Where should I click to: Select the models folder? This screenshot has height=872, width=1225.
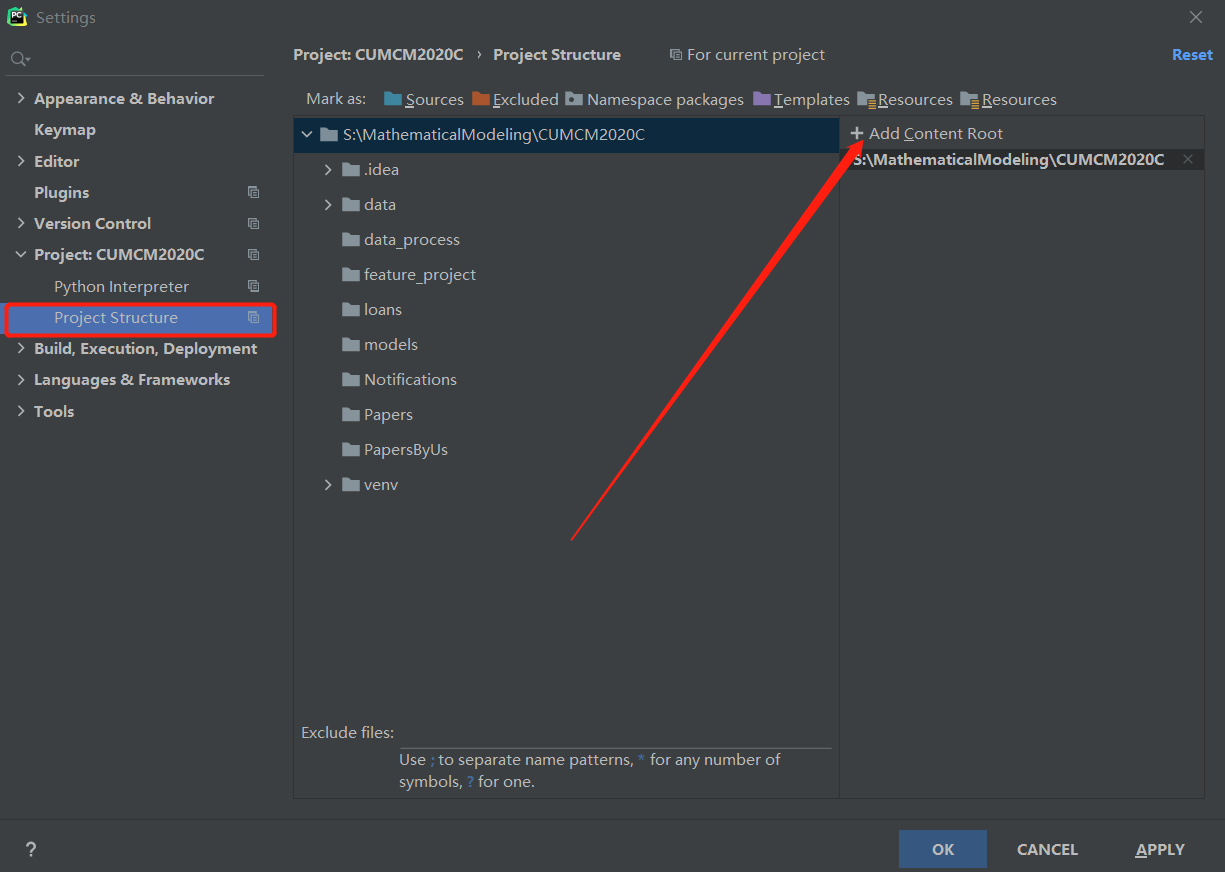tap(379, 344)
